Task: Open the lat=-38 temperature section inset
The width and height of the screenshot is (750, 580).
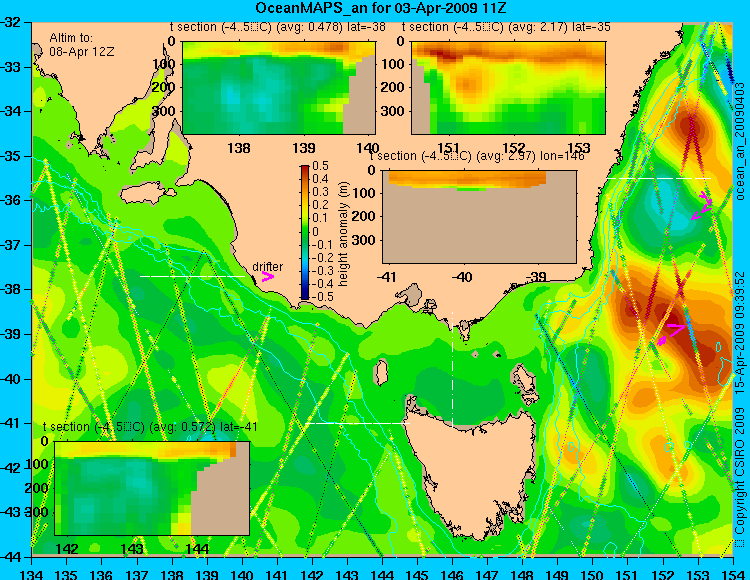Action: tap(279, 88)
